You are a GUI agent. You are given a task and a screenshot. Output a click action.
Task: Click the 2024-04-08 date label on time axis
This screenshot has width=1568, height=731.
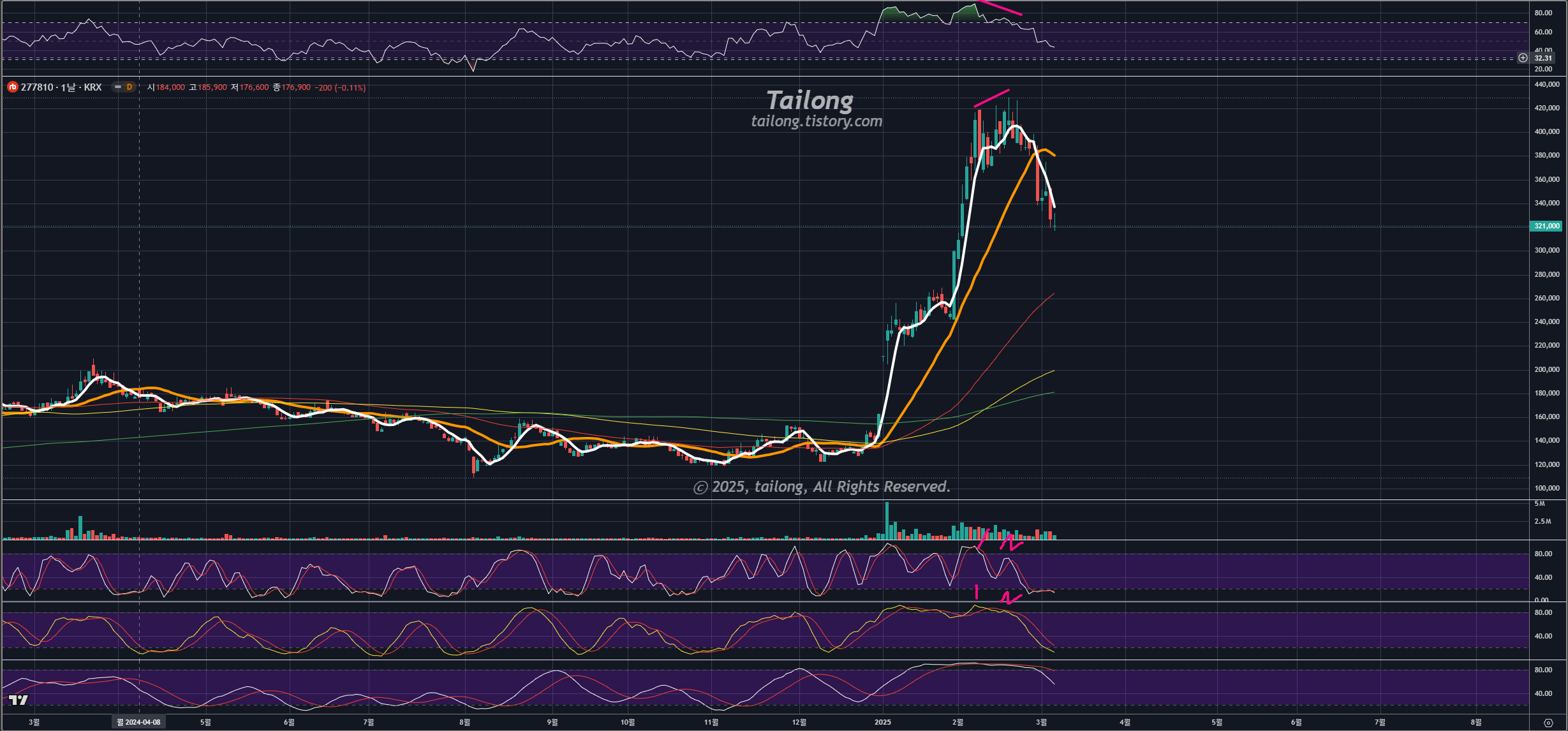click(139, 722)
